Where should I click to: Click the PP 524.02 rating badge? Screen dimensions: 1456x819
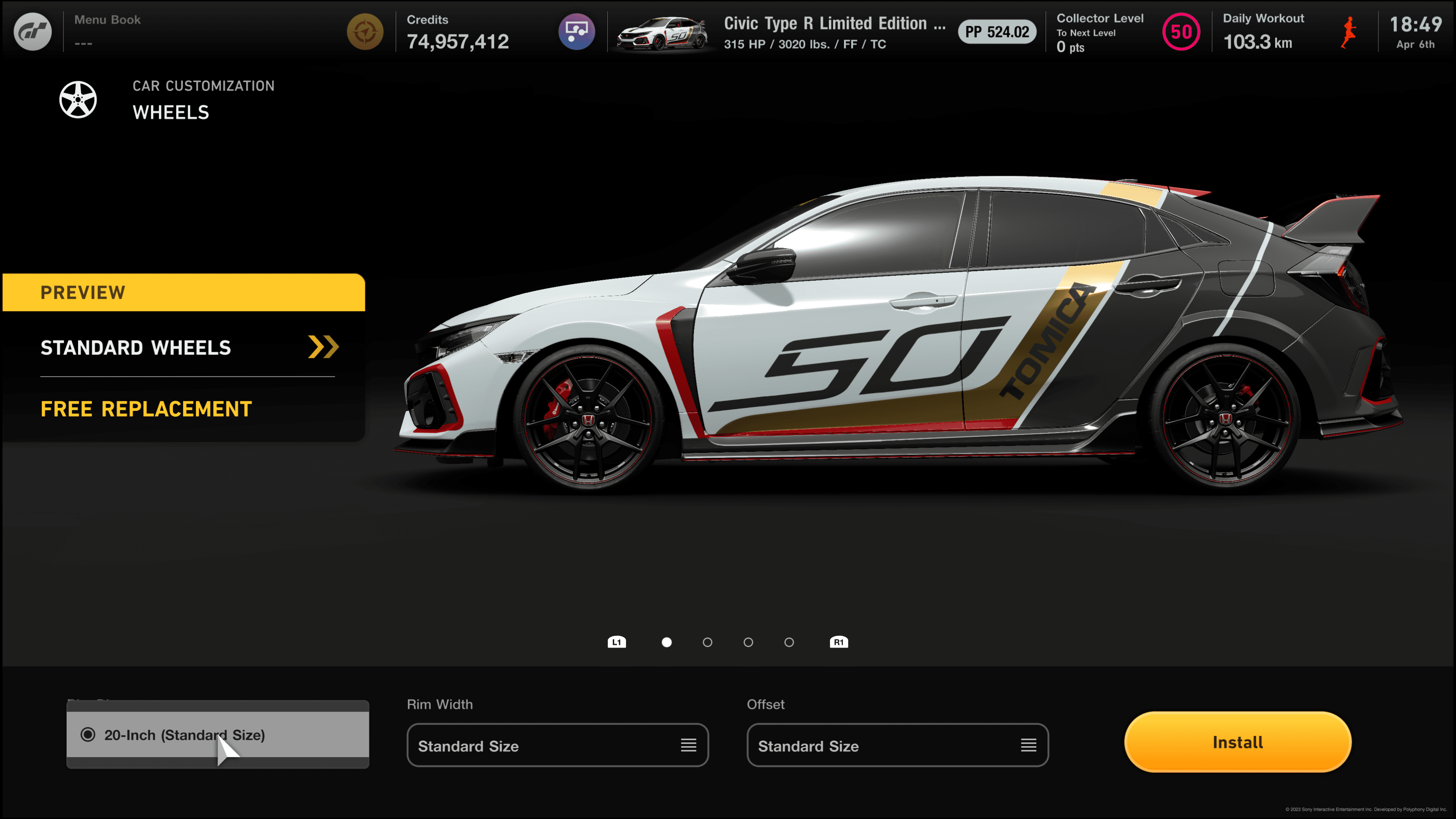coord(997,32)
